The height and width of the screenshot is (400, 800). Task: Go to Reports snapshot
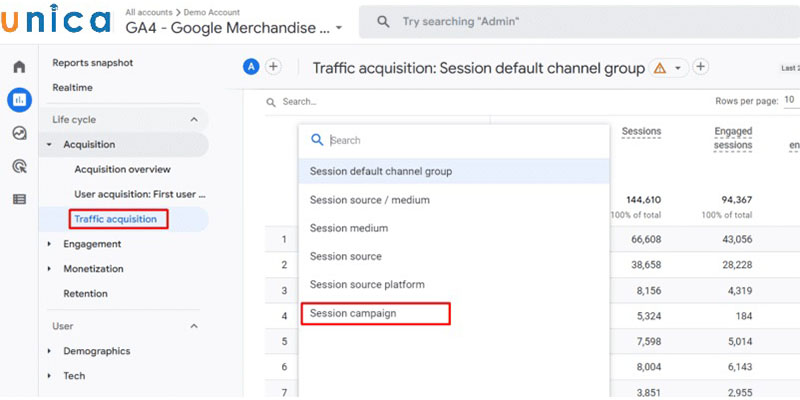coord(92,63)
